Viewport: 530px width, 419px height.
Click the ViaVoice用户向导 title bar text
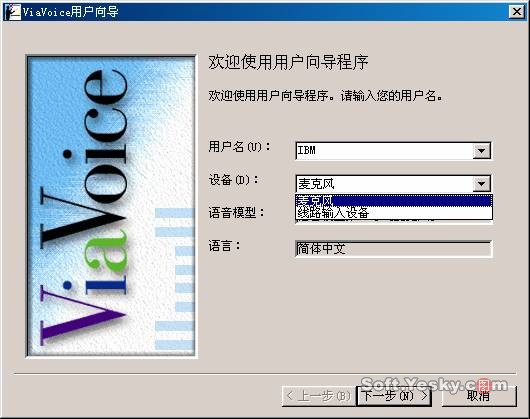(x=70, y=12)
